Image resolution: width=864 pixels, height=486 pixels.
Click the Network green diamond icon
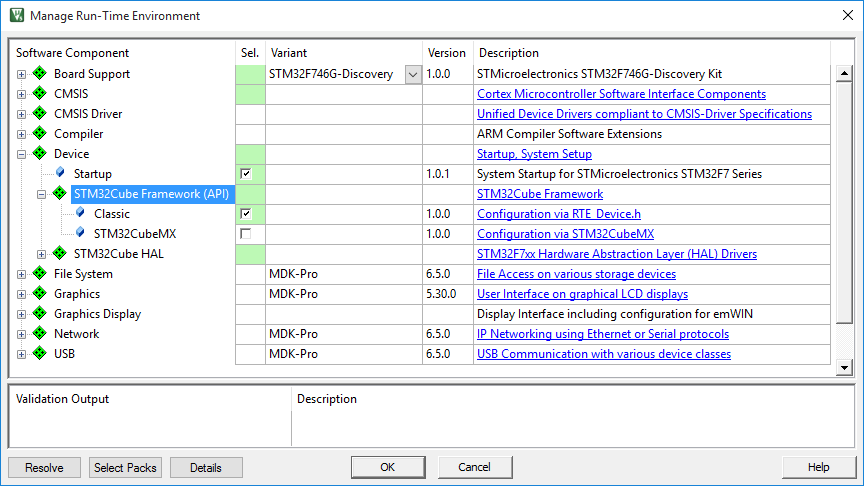40,333
